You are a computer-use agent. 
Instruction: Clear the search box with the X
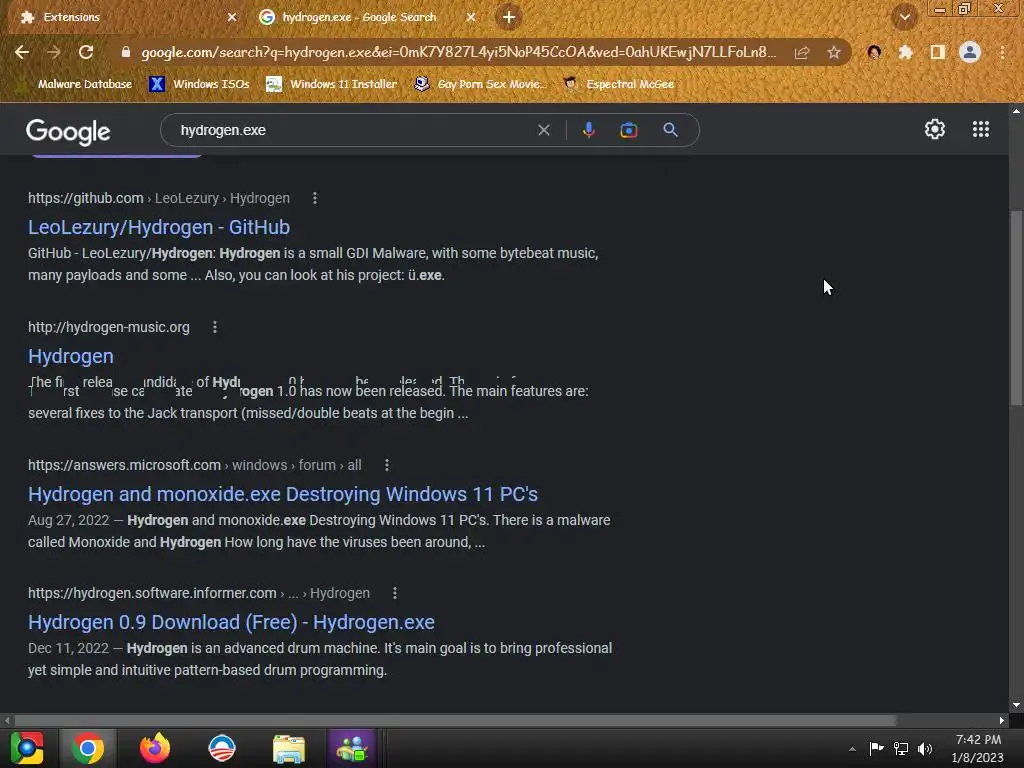tap(543, 130)
